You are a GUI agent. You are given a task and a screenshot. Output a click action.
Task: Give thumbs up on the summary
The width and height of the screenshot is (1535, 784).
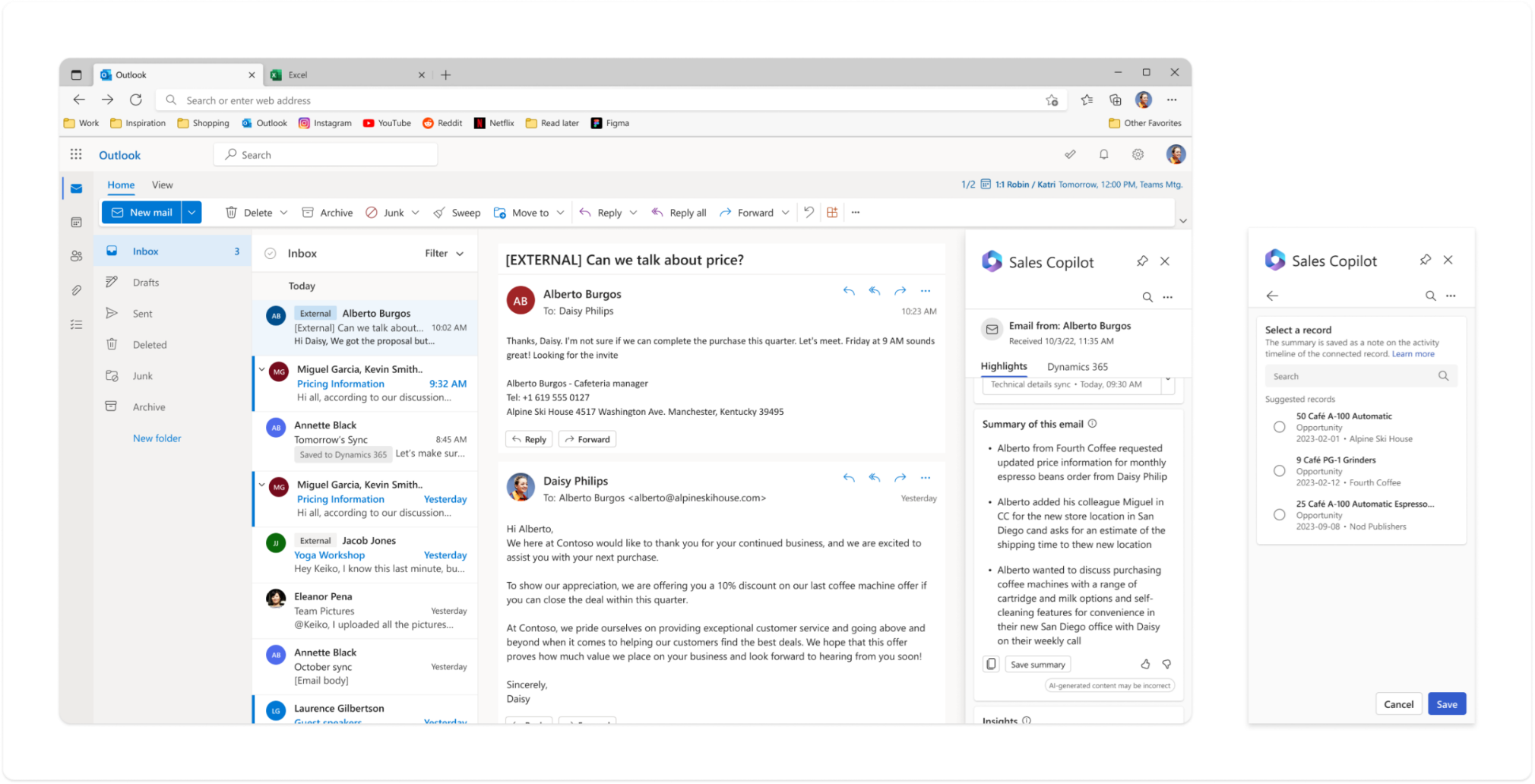point(1145,664)
